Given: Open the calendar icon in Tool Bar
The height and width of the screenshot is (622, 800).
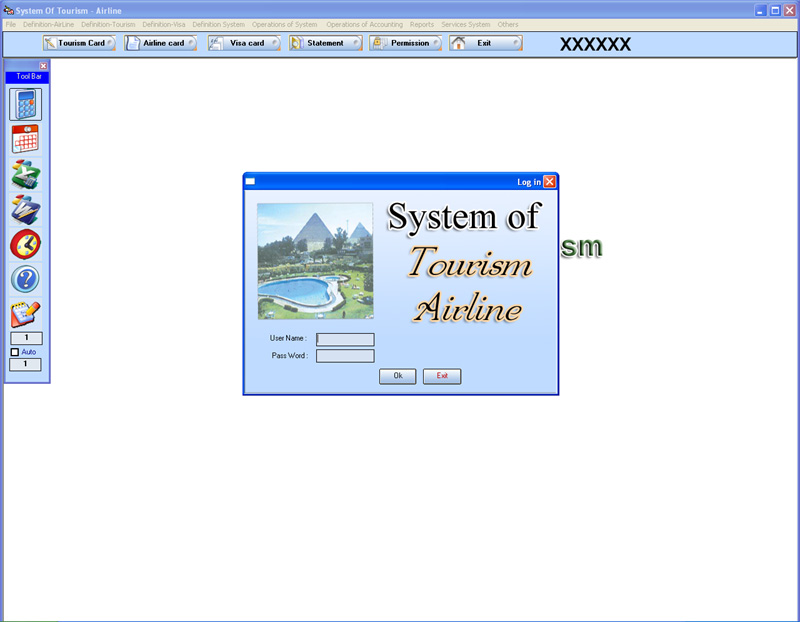Looking at the screenshot, I should [26, 139].
